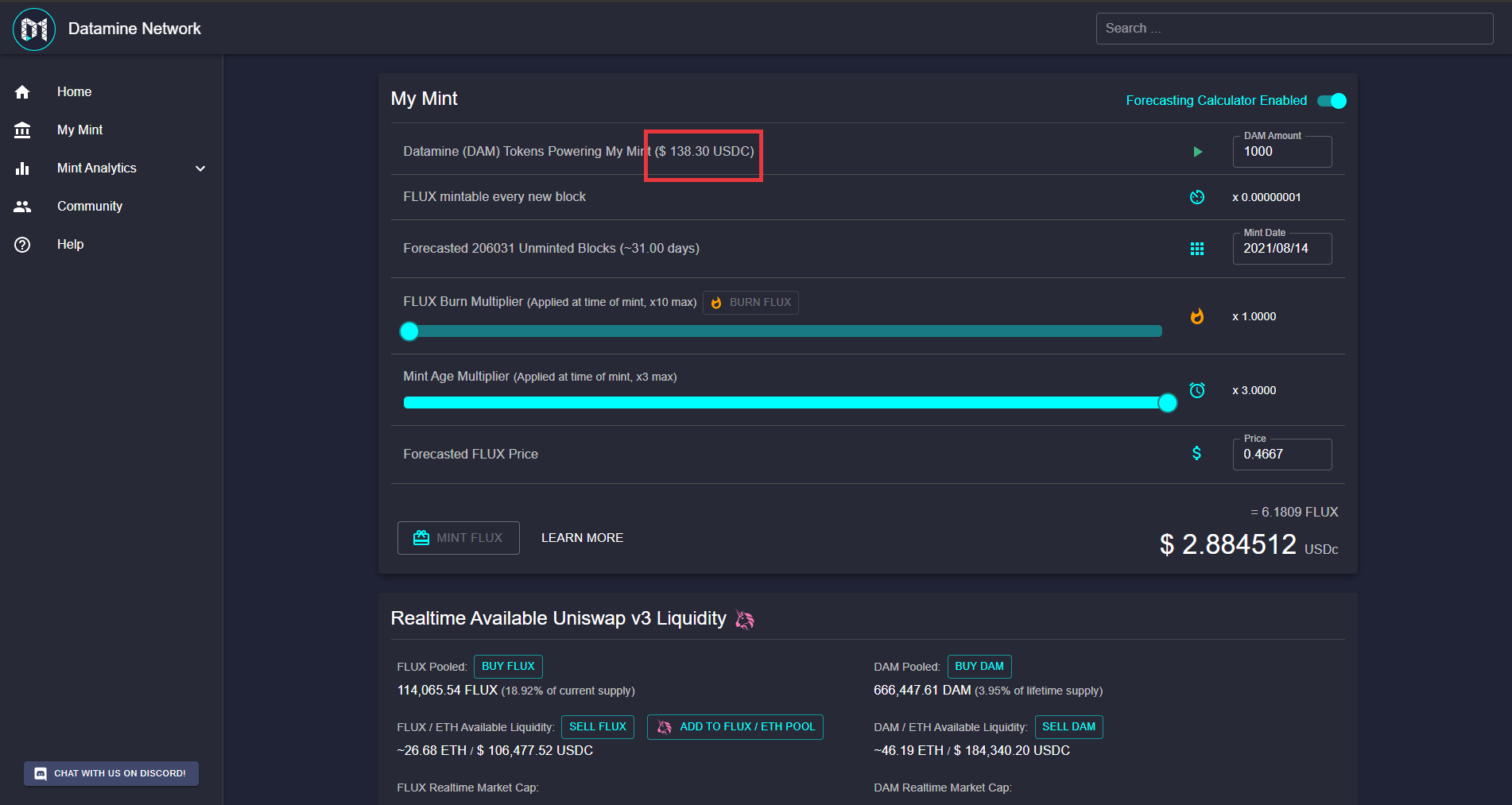This screenshot has height=805, width=1512.
Task: Click the Forecasting Calculator Enabled label
Action: click(x=1216, y=101)
